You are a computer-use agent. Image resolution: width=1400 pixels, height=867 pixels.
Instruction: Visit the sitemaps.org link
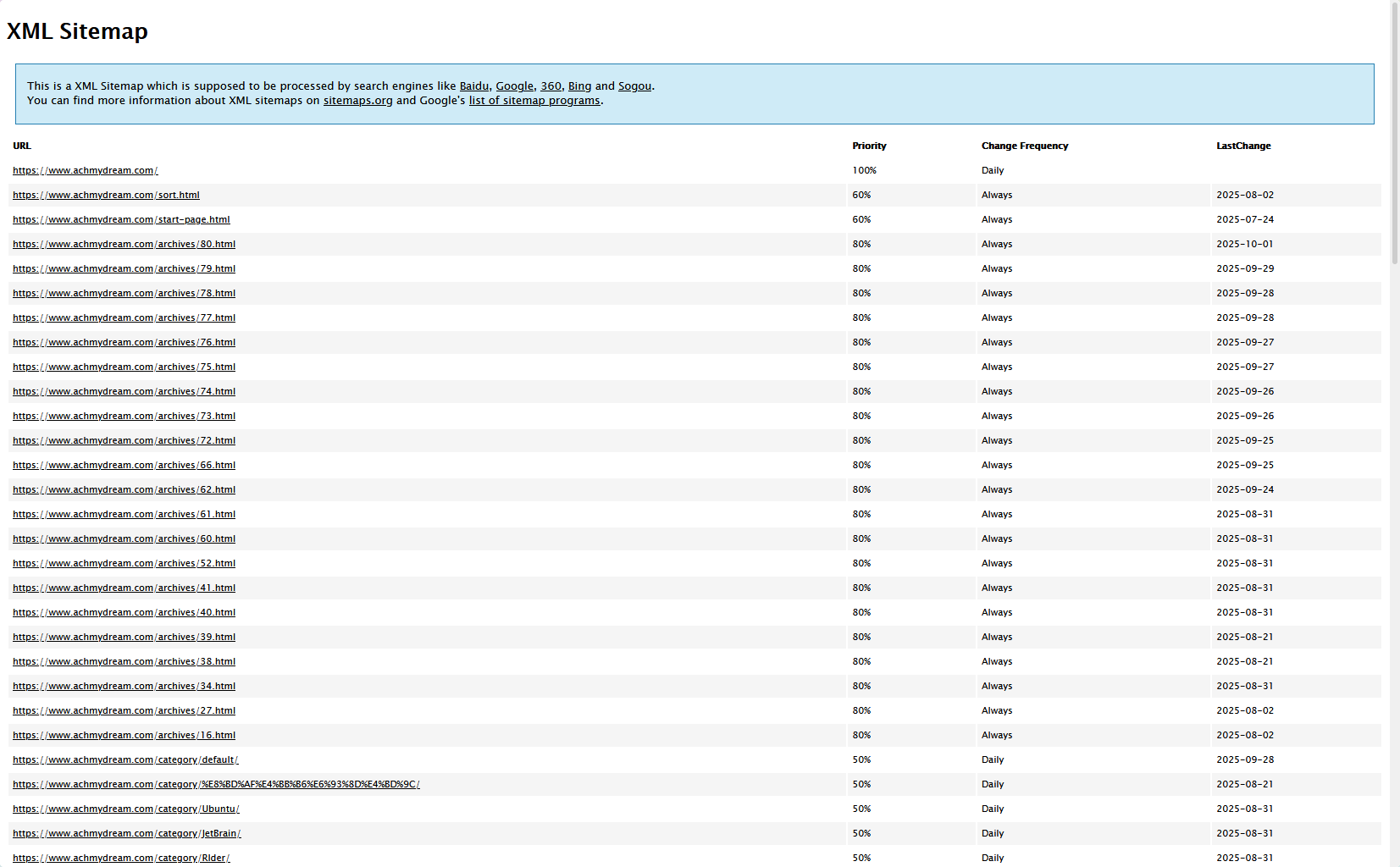(357, 101)
